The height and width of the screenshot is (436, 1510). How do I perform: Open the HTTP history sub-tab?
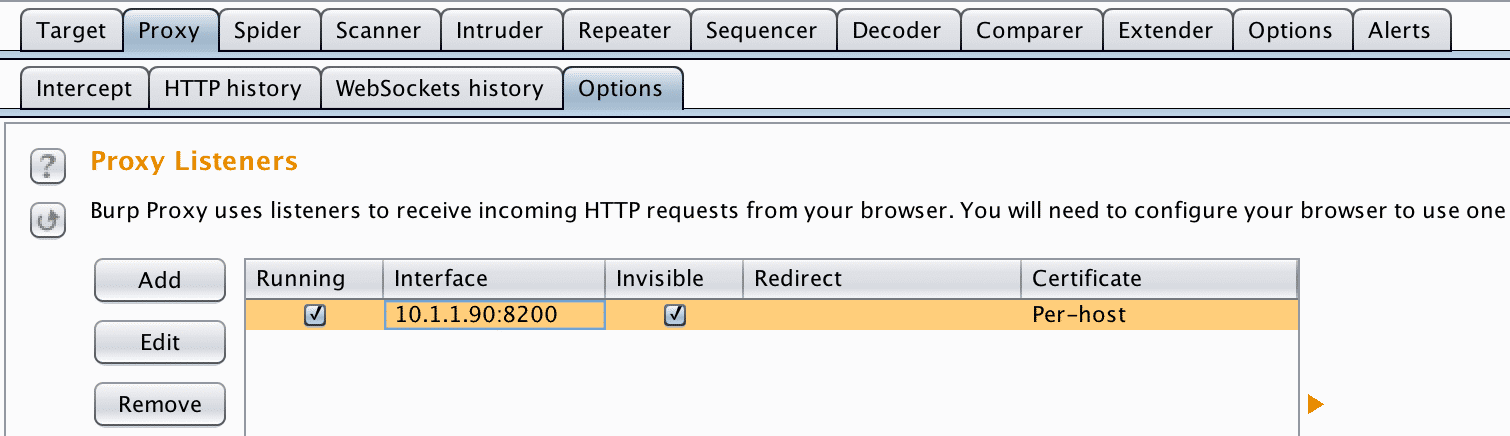click(233, 88)
